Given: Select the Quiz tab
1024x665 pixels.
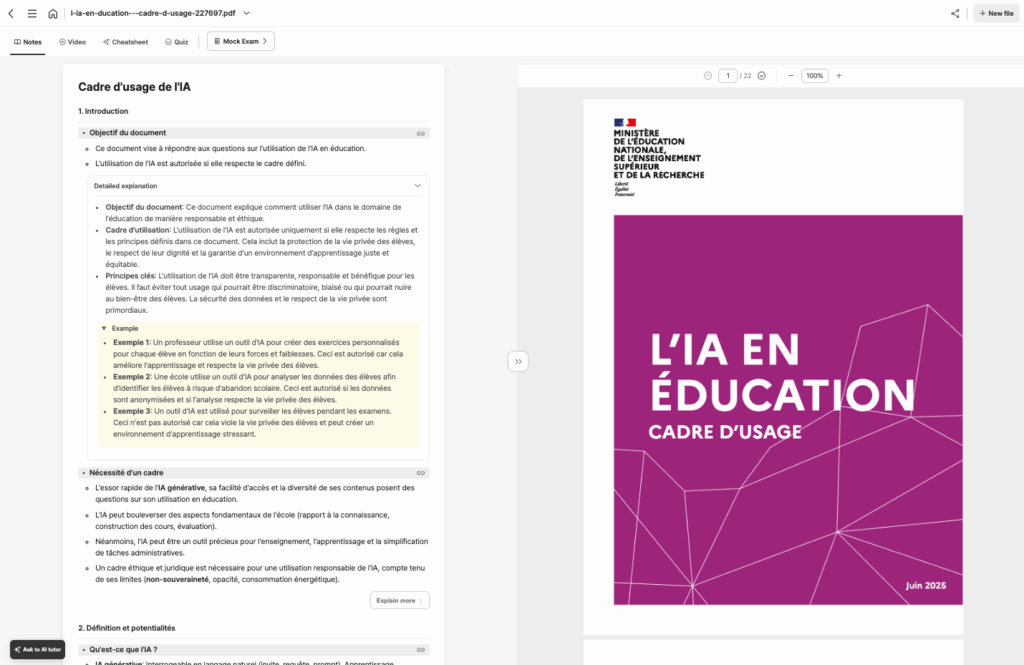Looking at the screenshot, I should click(176, 42).
